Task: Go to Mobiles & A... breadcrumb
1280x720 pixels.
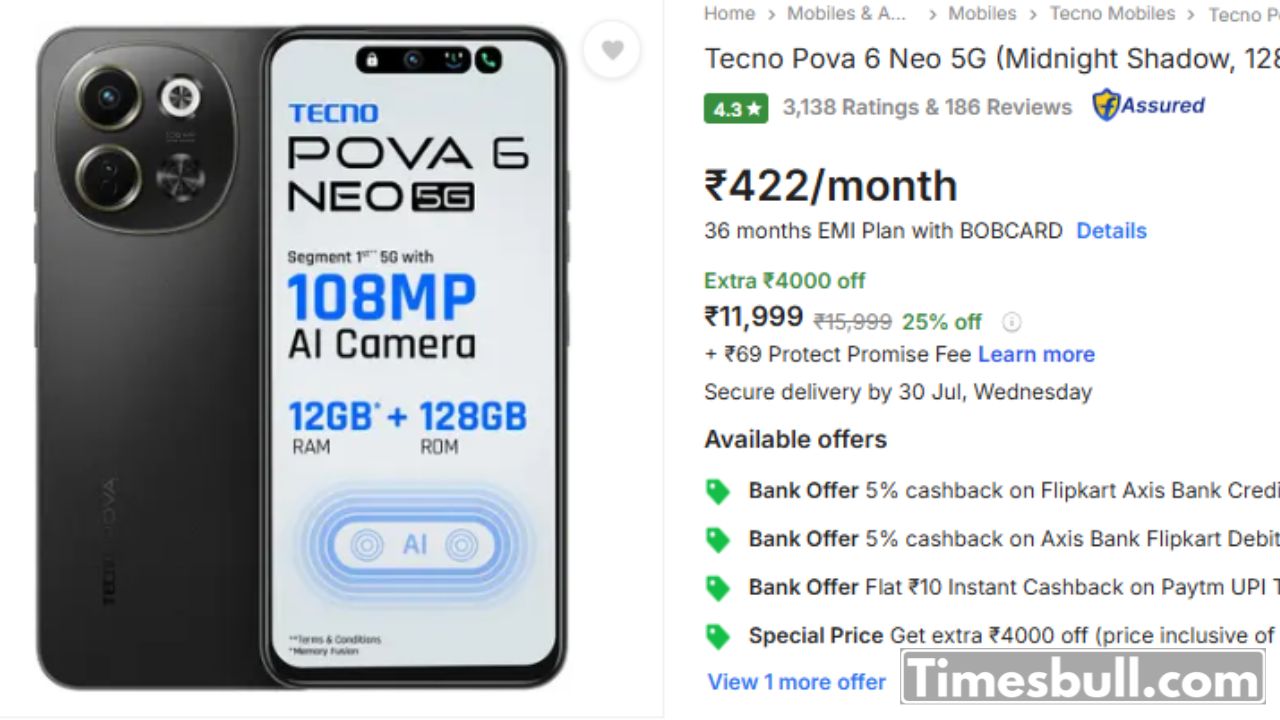Action: (x=846, y=13)
